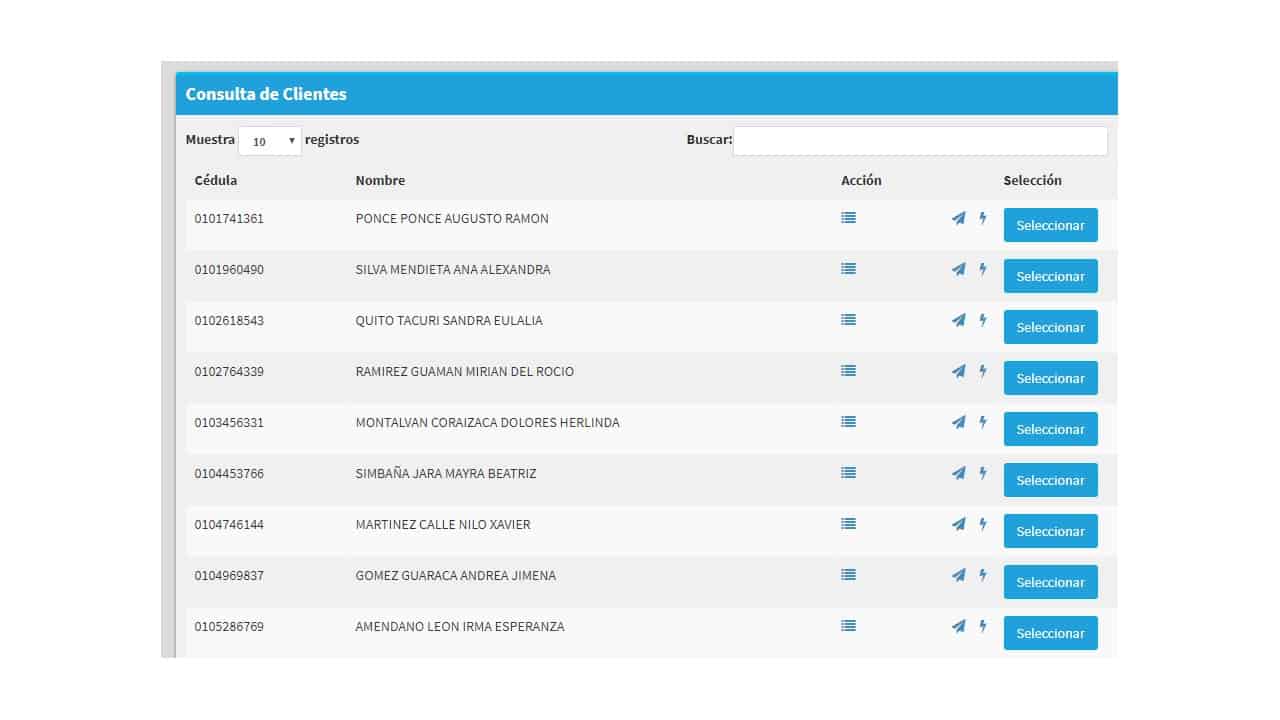Click lightning bolt icon for PONCE PONCE AUGUSTO RAMON
The width and height of the screenshot is (1280, 720).
(982, 218)
